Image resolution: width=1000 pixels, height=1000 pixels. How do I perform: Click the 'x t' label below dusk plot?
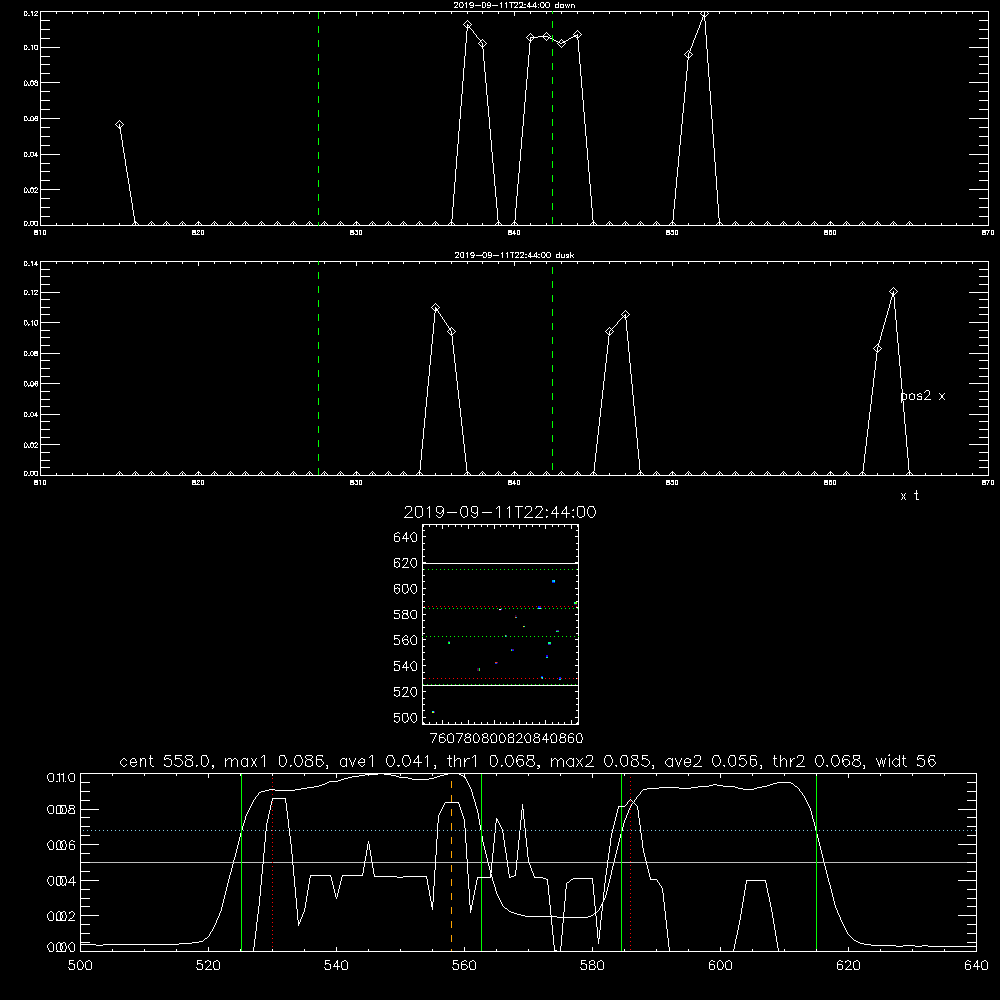pos(909,496)
